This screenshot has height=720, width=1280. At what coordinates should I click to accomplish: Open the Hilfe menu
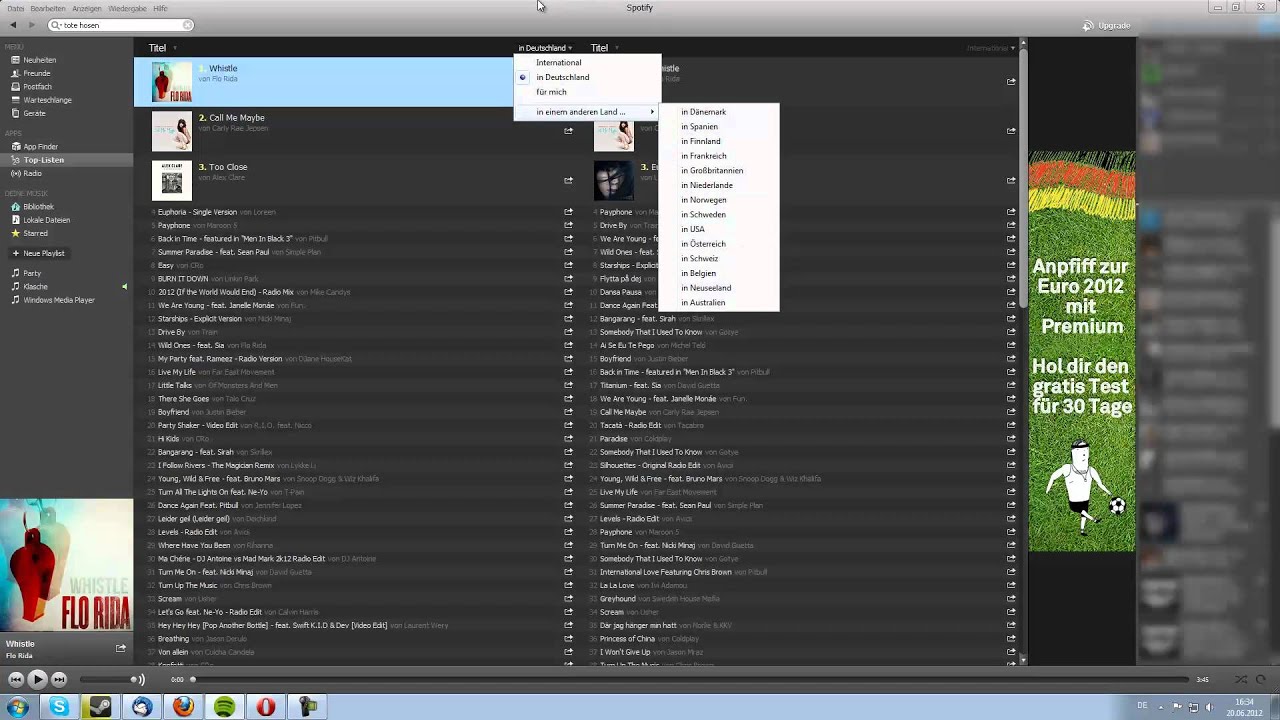pos(160,8)
